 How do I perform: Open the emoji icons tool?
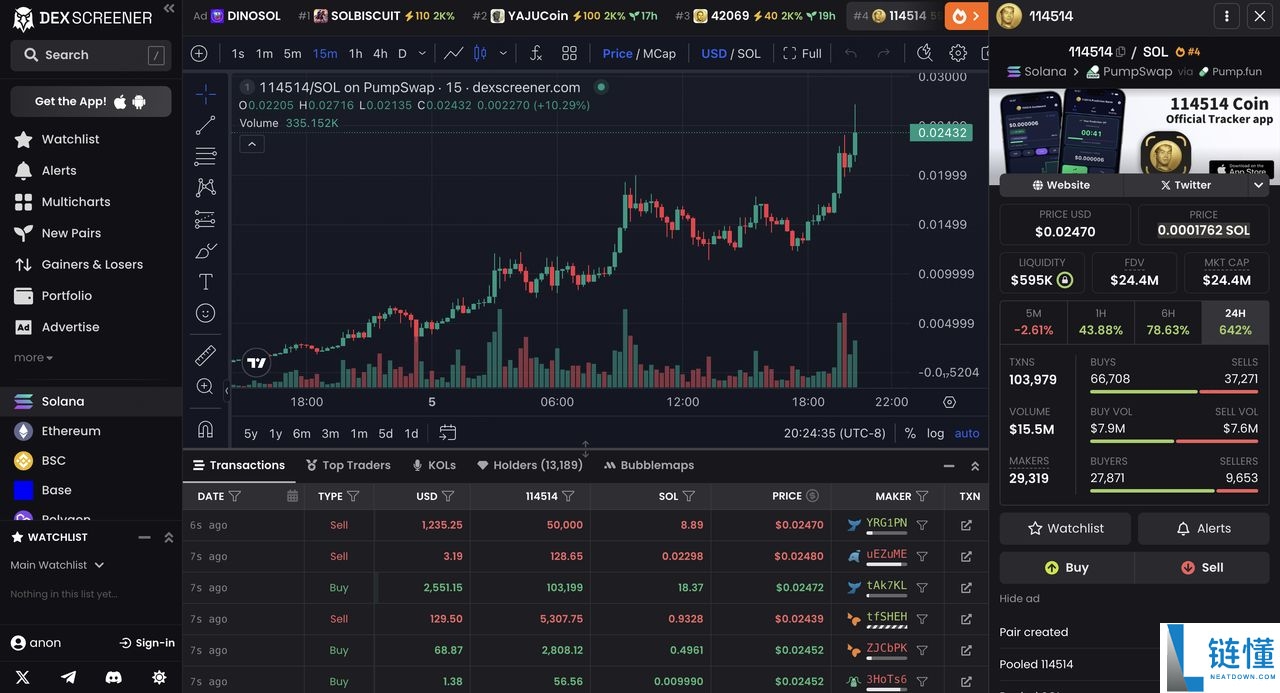point(205,313)
